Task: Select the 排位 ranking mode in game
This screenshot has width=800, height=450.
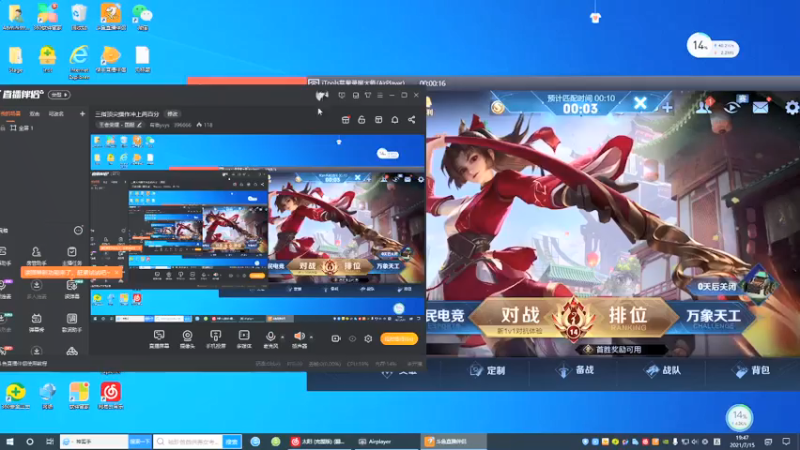Action: tap(629, 317)
